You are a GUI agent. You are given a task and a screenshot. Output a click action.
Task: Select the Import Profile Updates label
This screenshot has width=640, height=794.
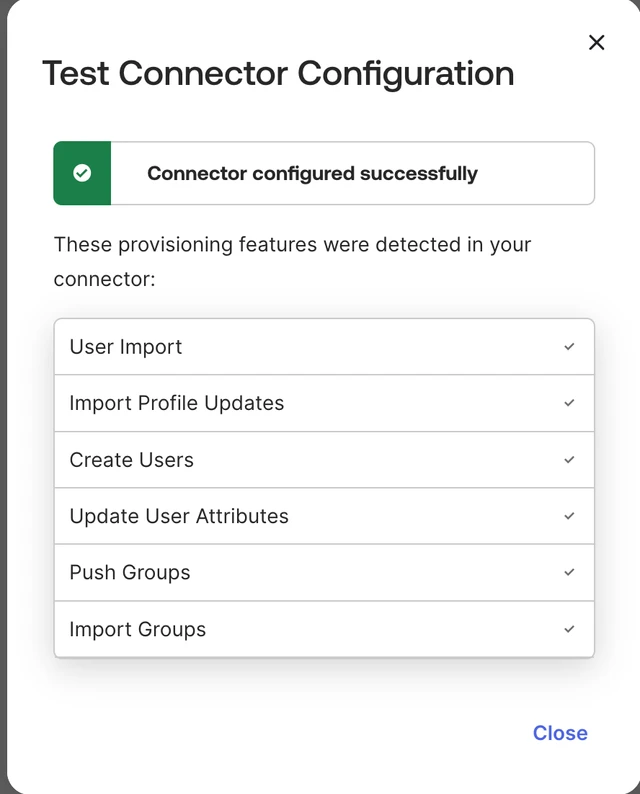tap(177, 403)
